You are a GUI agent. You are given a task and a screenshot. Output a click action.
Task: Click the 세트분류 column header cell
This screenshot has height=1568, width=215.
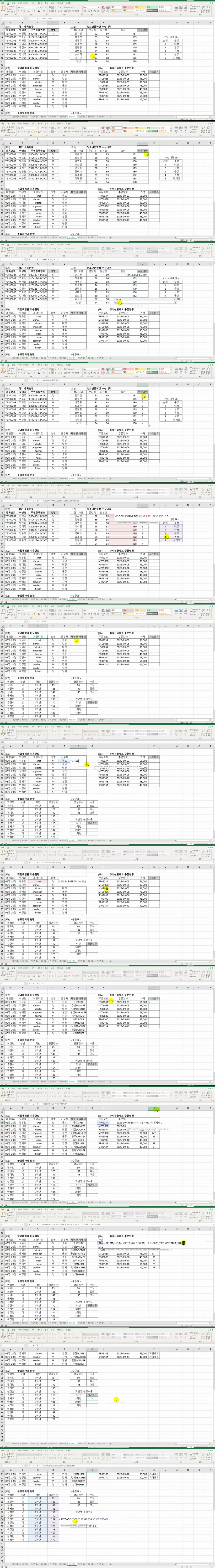pos(155,72)
